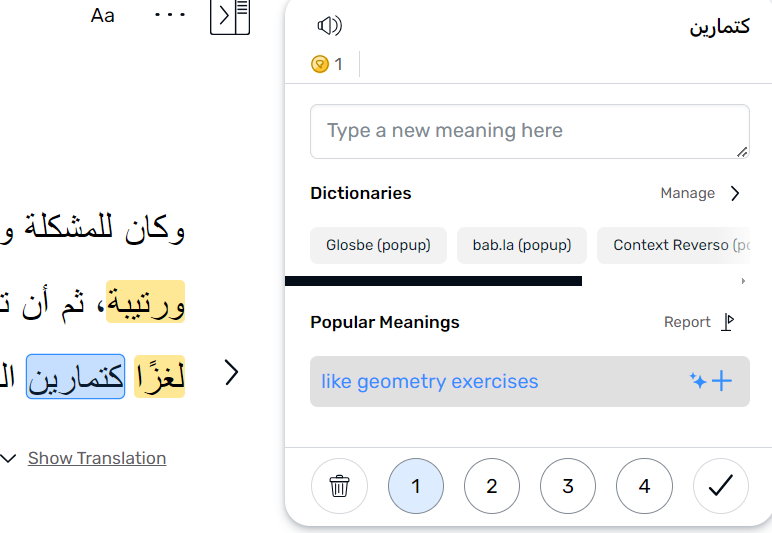Viewport: 772px width, 533px height.
Task: Set word status to level 3
Action: point(568,486)
